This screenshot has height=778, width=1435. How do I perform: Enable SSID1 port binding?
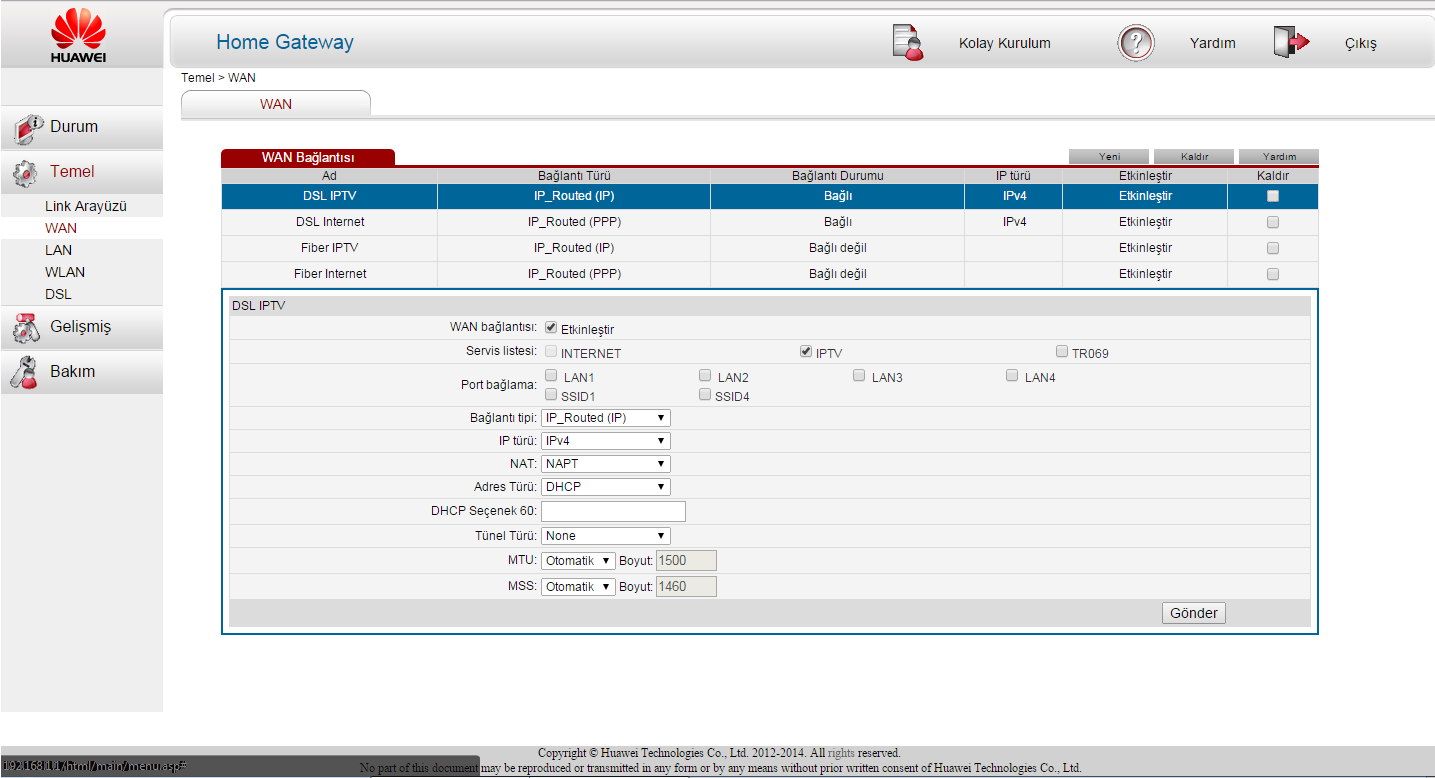pos(551,394)
